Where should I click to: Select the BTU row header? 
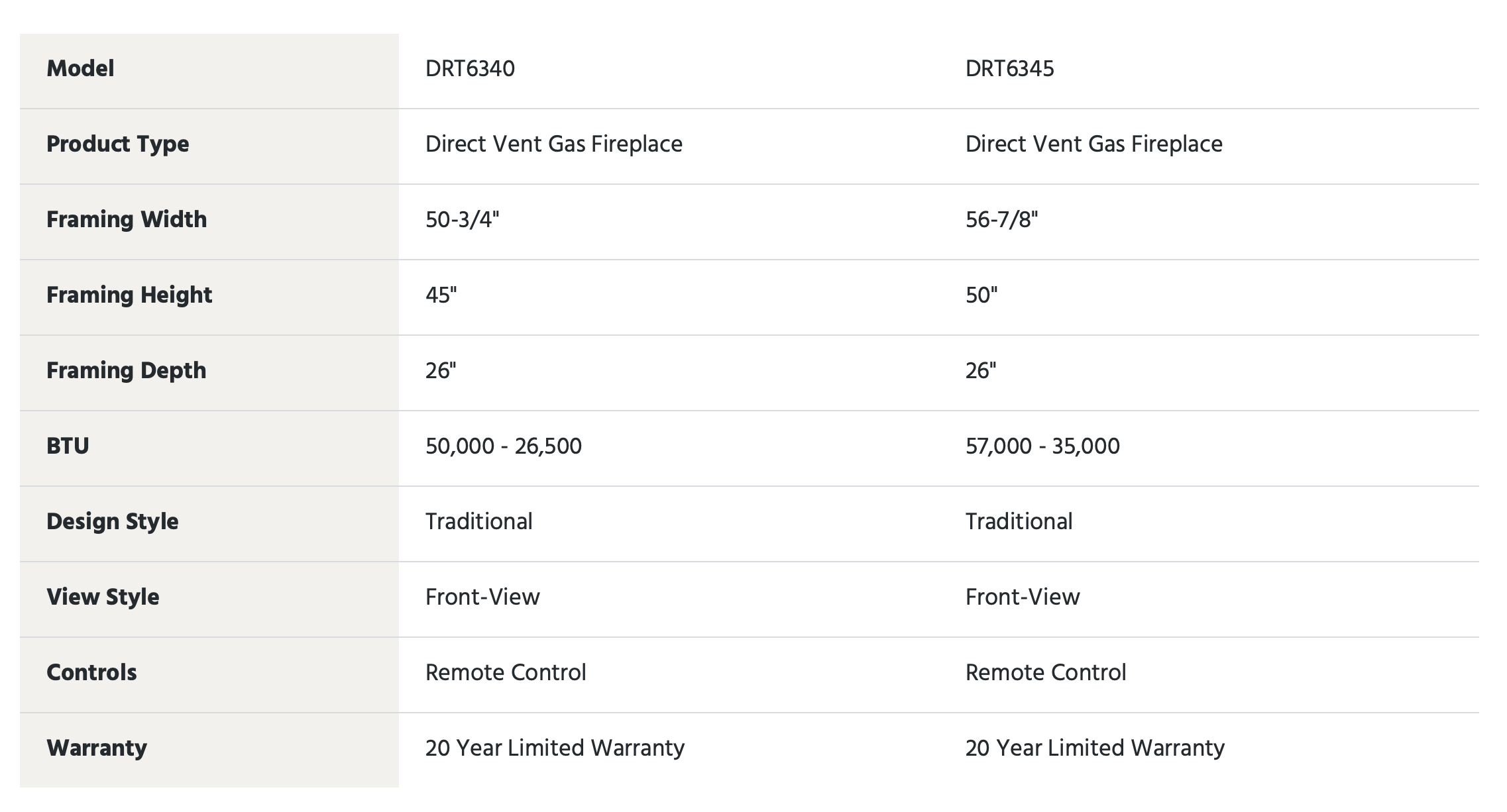point(68,446)
